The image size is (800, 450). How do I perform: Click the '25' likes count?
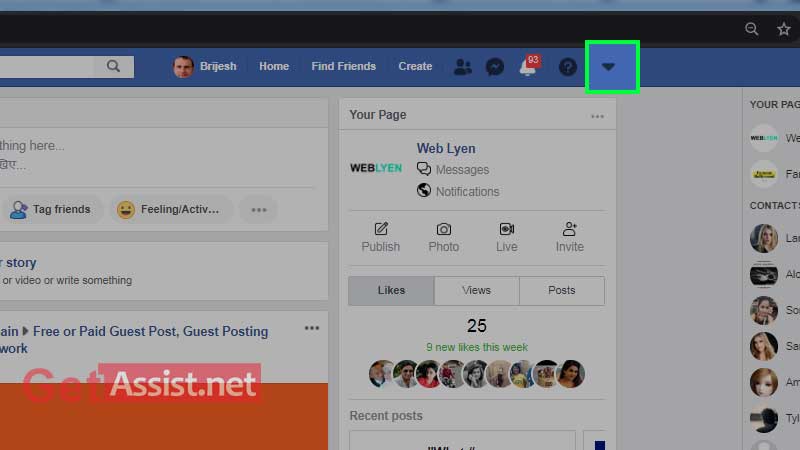tap(477, 326)
